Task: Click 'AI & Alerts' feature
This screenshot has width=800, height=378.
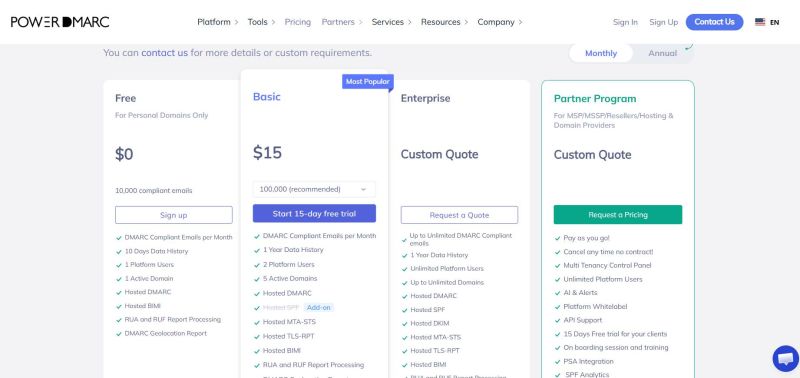Action: (x=580, y=293)
